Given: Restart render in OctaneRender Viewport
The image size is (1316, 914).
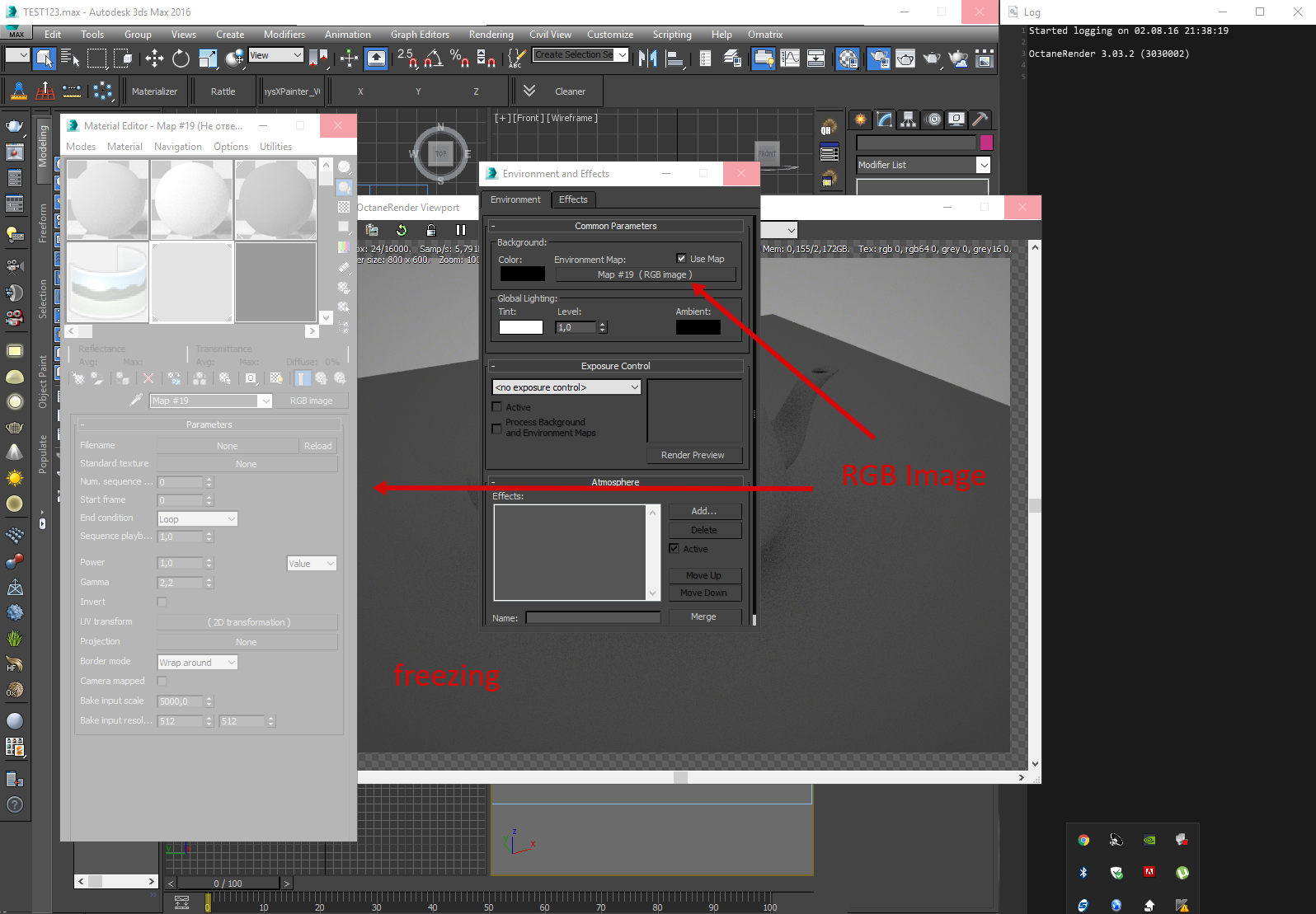Looking at the screenshot, I should tap(402, 230).
